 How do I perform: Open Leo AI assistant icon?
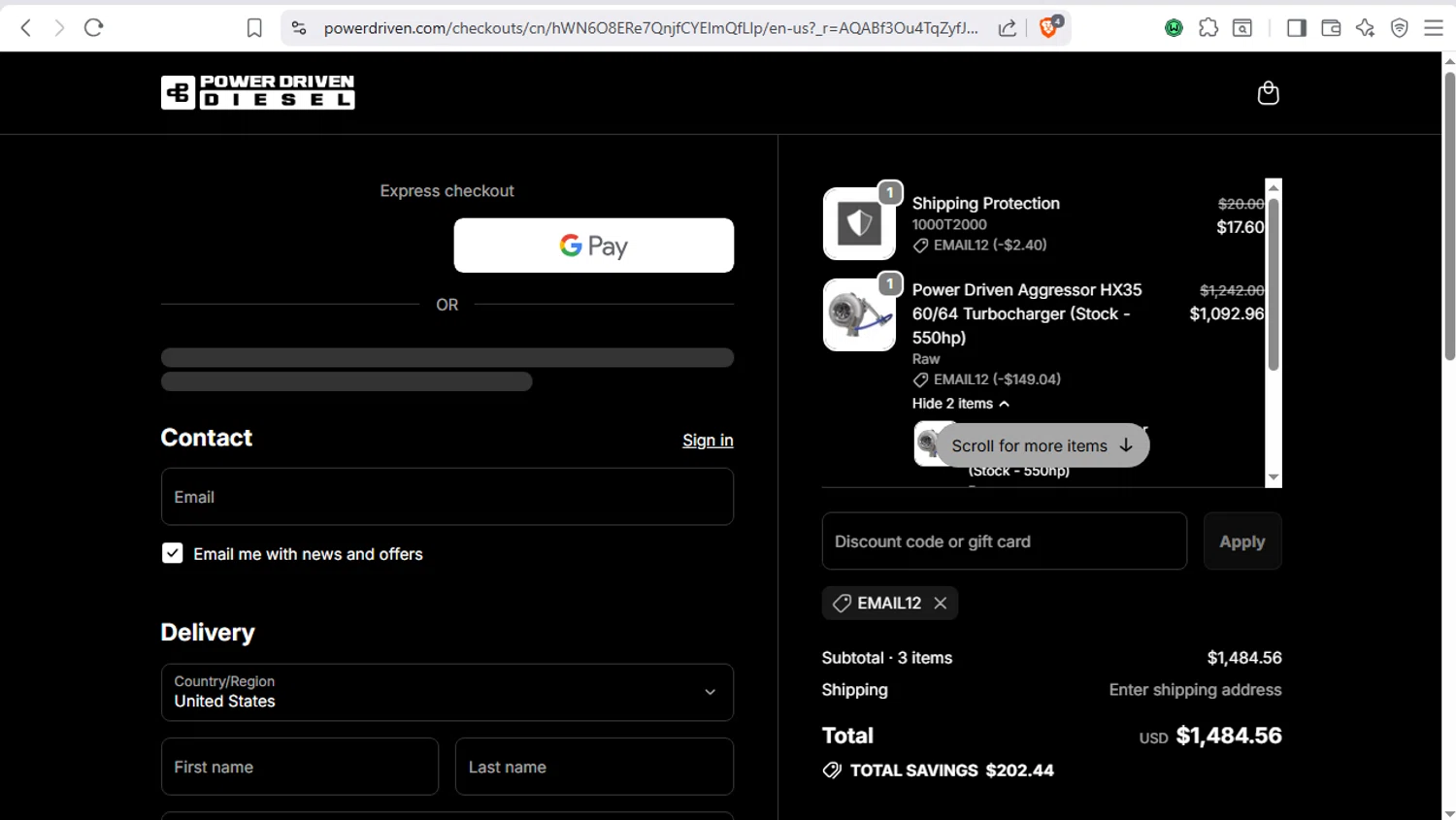(1365, 28)
